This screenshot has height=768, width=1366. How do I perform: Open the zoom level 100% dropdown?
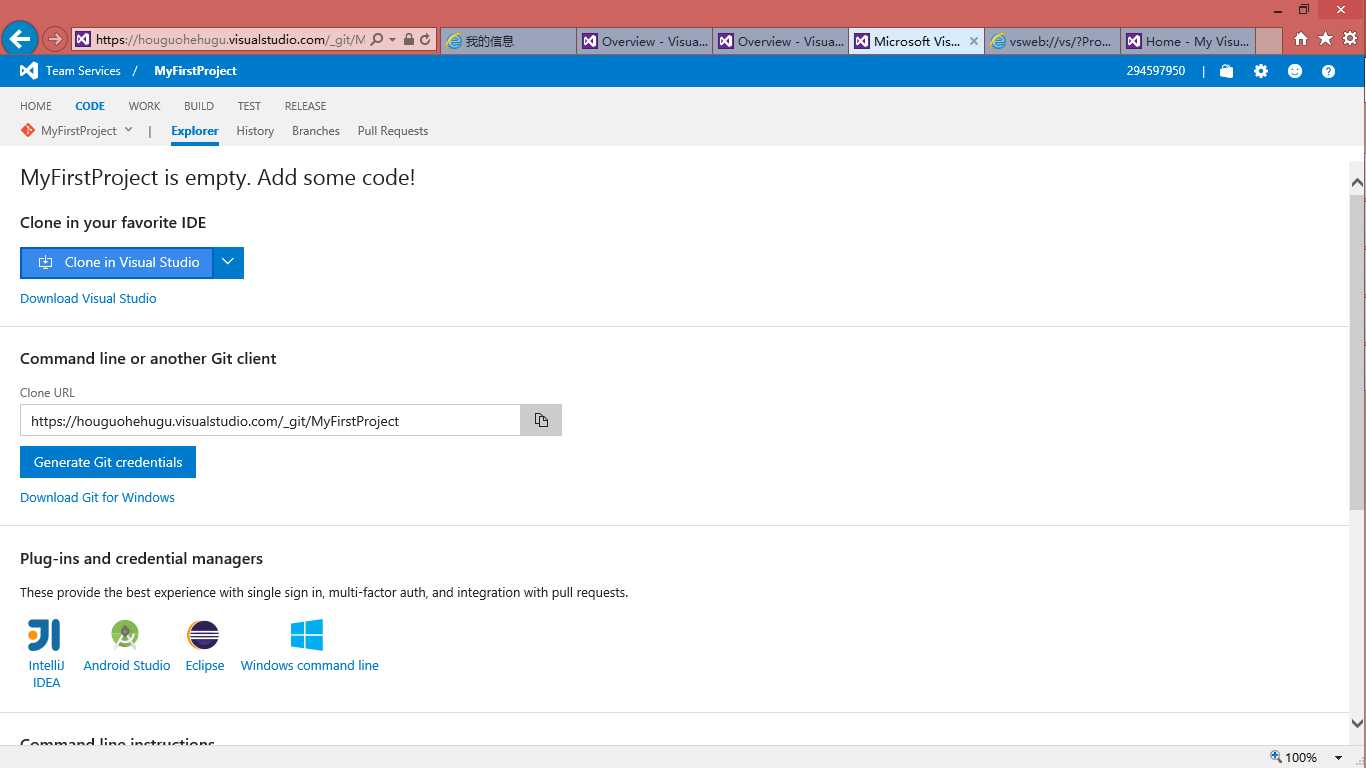[1338, 758]
